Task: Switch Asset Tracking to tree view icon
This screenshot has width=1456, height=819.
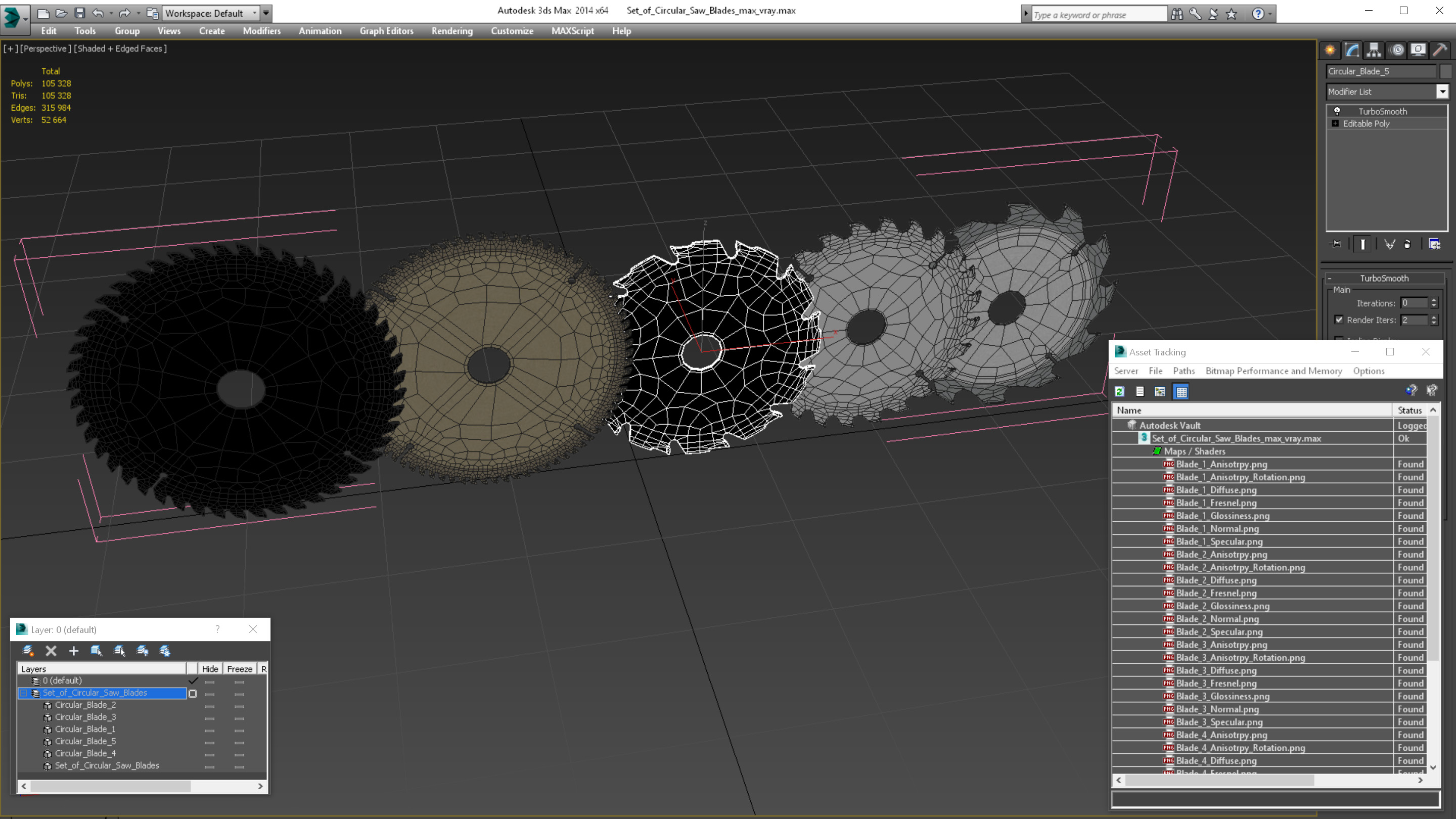Action: 1160,391
